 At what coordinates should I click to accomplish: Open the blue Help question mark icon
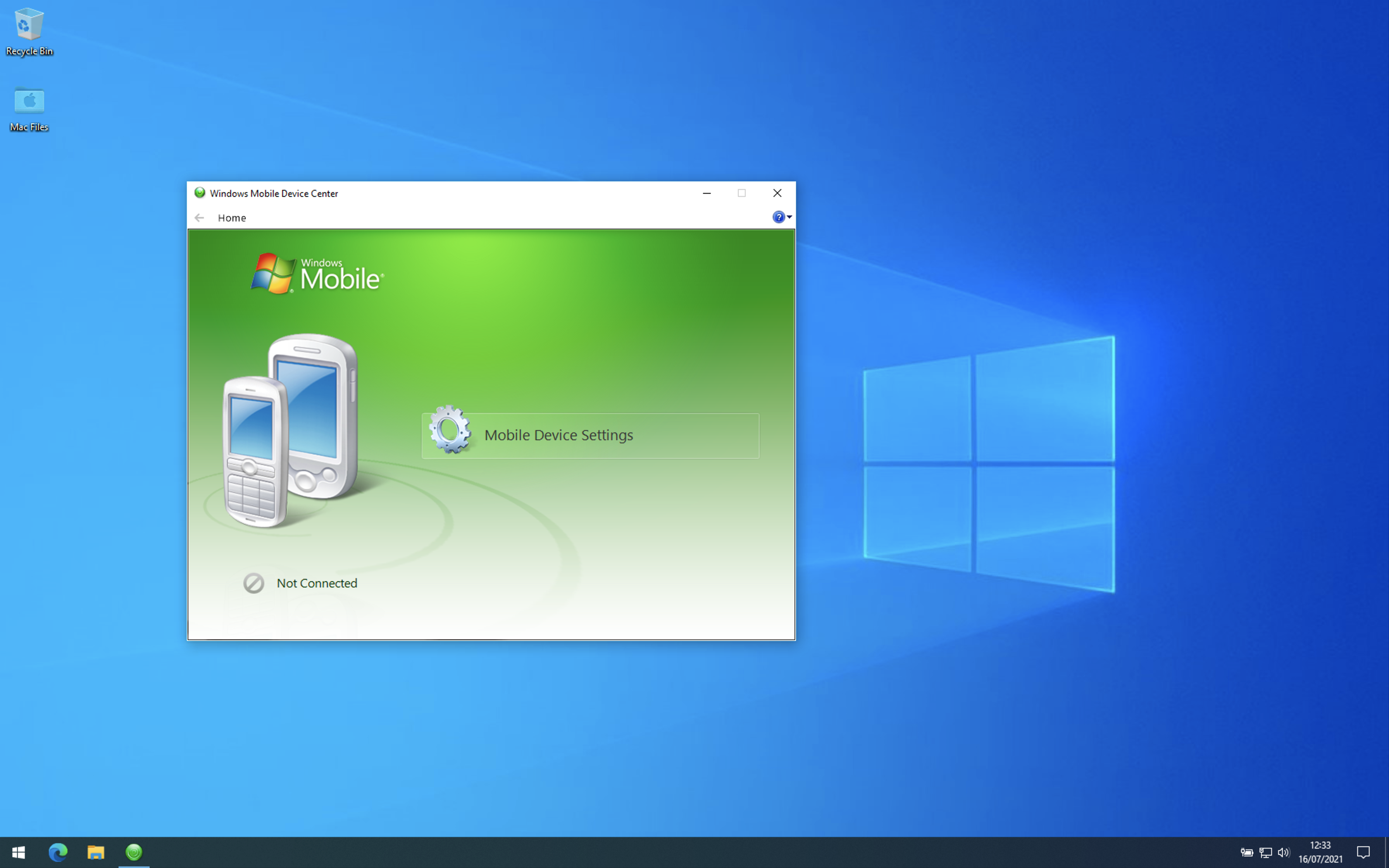point(778,217)
